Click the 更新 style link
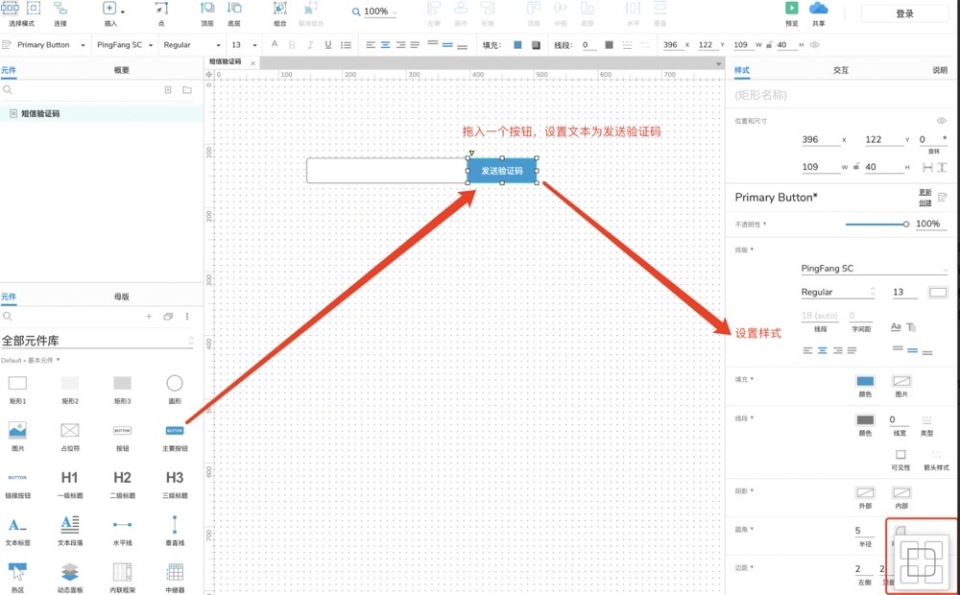Viewport: 960px width, 595px height. (x=925, y=193)
